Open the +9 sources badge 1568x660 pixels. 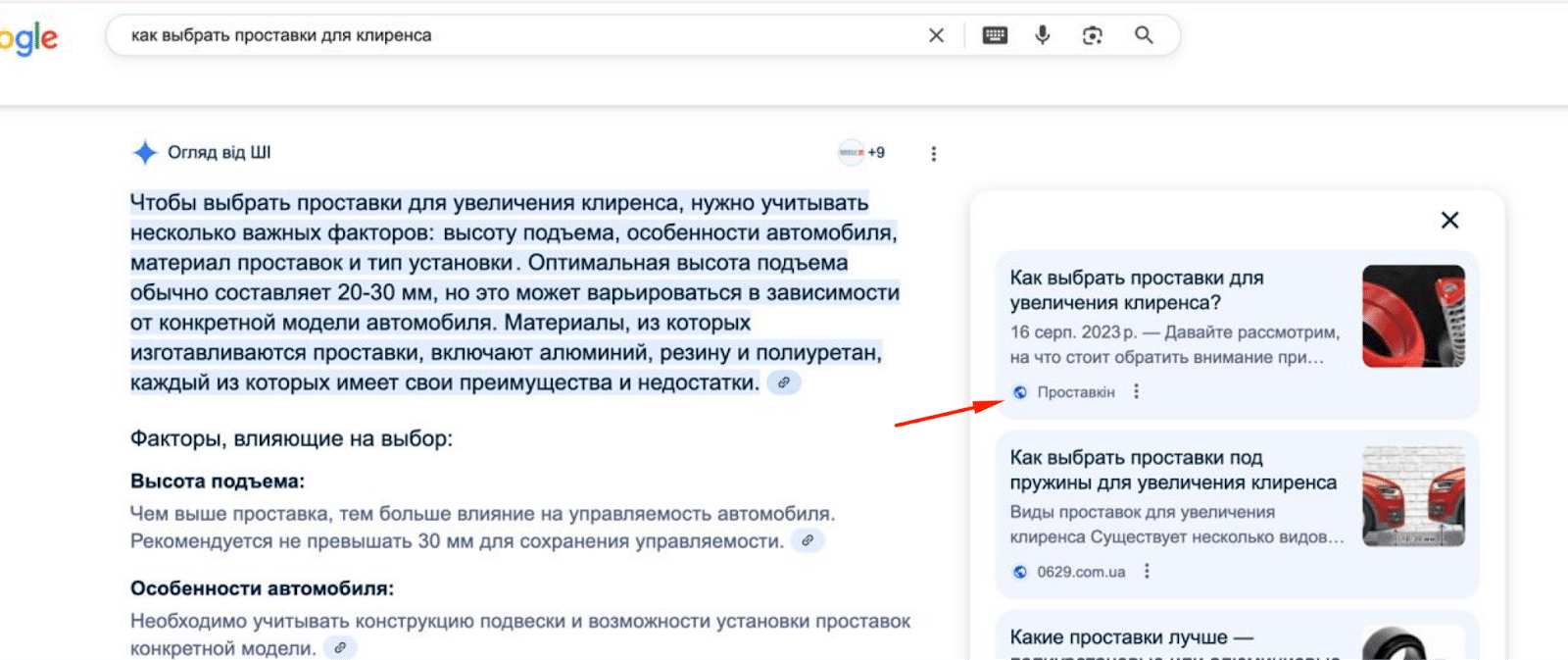pos(862,152)
